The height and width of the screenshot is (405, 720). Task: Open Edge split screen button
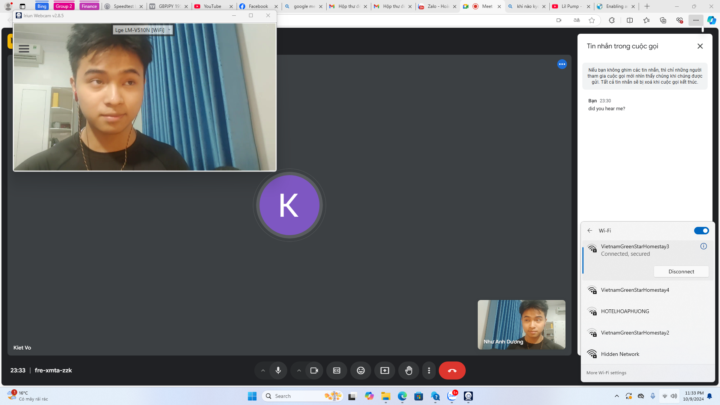point(630,20)
